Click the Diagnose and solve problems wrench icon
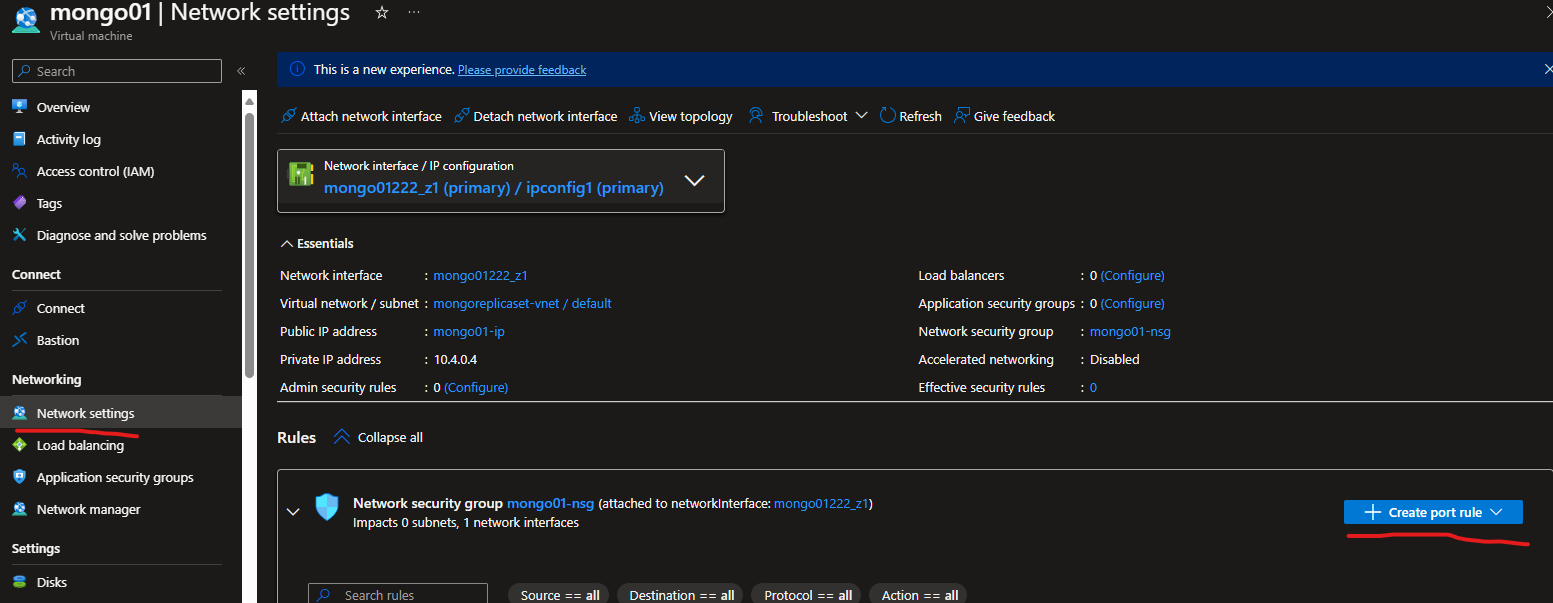 click(x=19, y=235)
